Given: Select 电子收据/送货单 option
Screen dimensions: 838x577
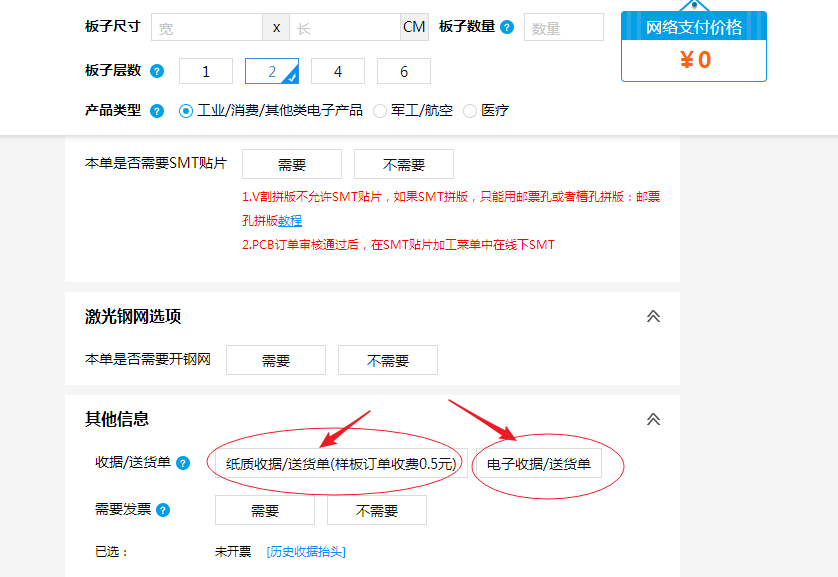Looking at the screenshot, I should (539, 464).
